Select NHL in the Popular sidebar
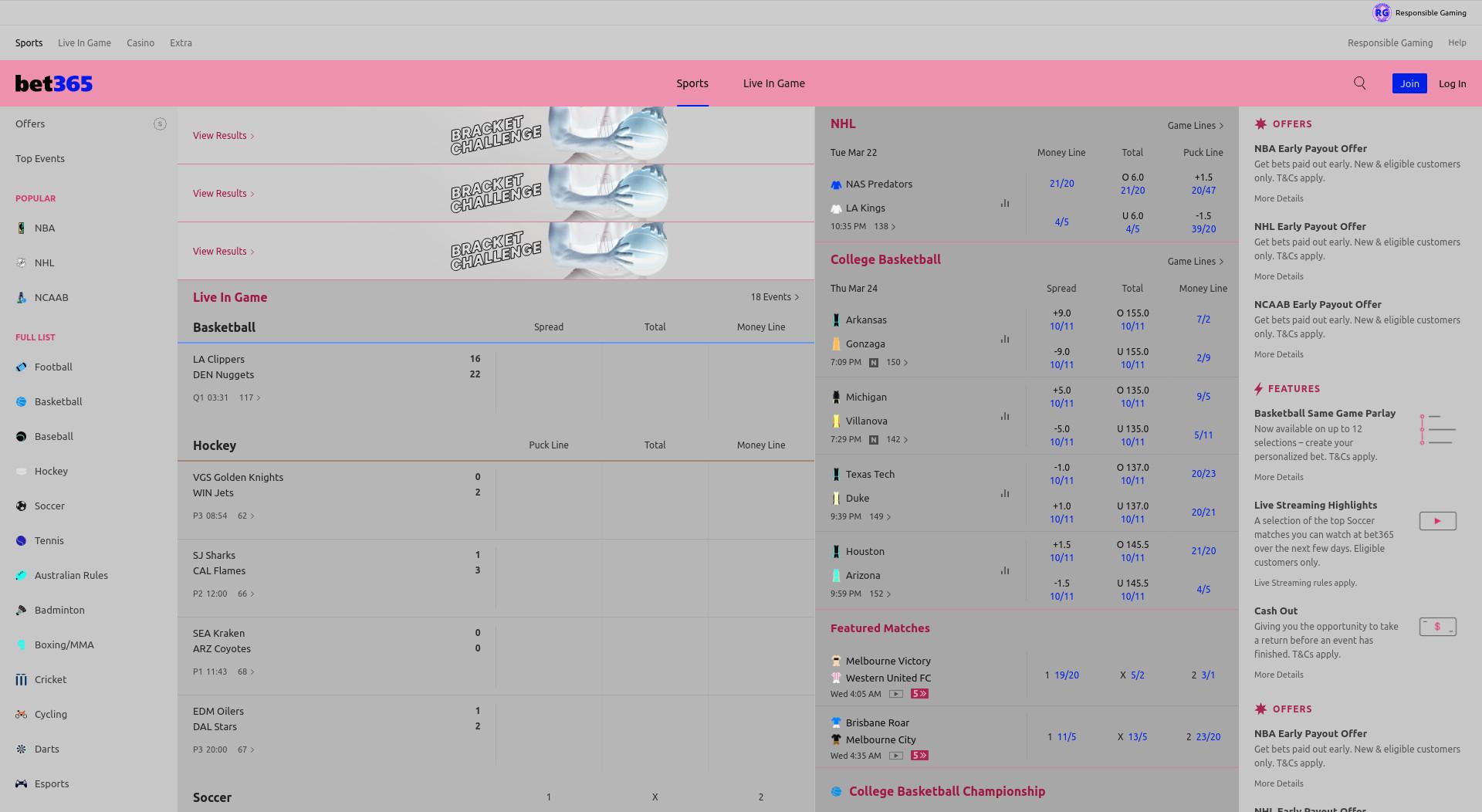1482x812 pixels. (x=45, y=262)
